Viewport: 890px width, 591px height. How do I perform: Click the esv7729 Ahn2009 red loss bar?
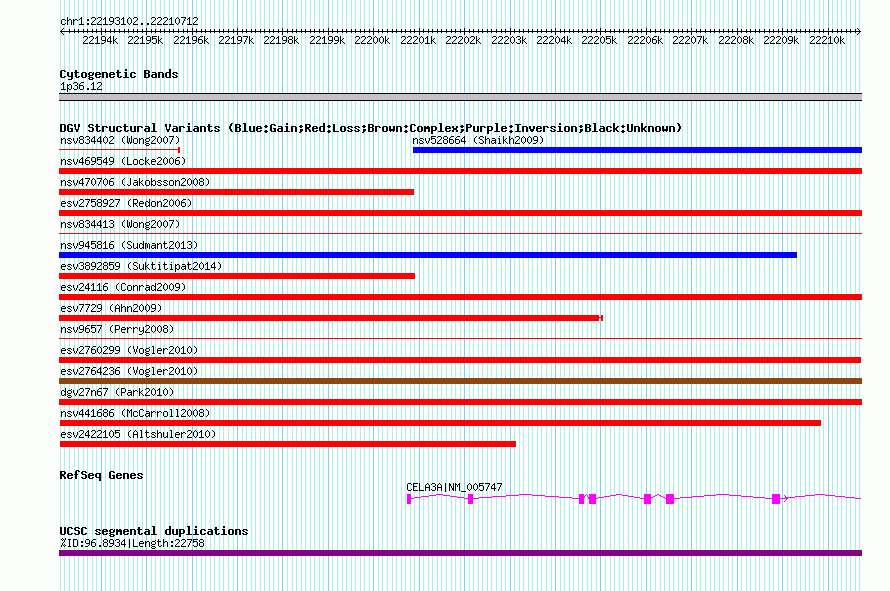tap(330, 318)
